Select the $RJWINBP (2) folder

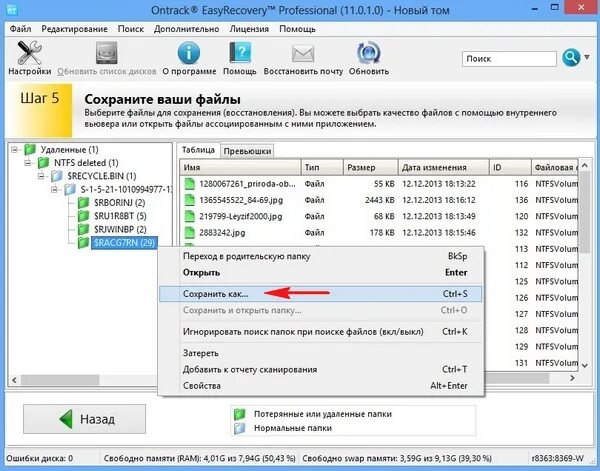(x=120, y=230)
